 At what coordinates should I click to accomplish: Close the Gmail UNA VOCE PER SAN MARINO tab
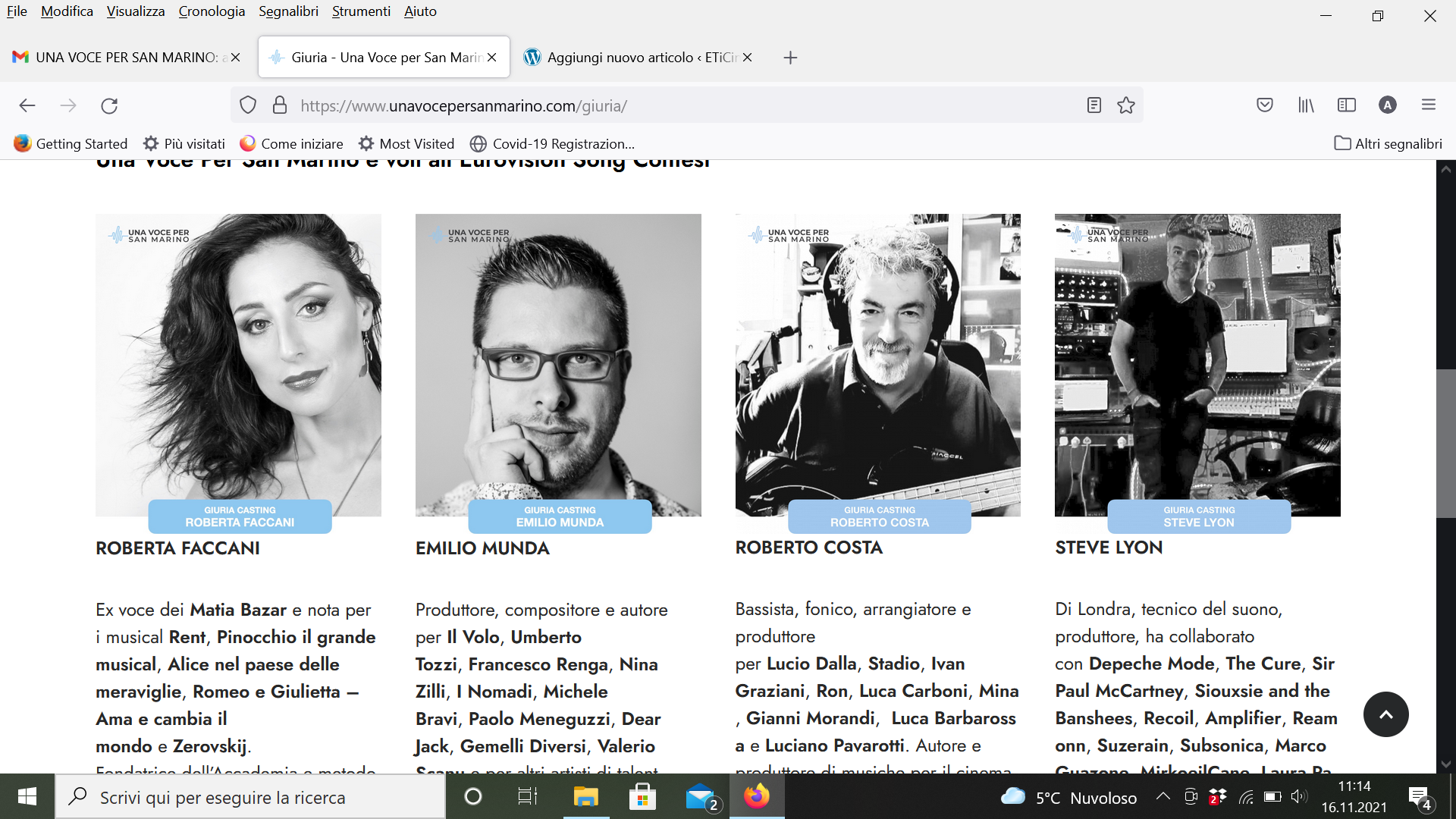(236, 58)
